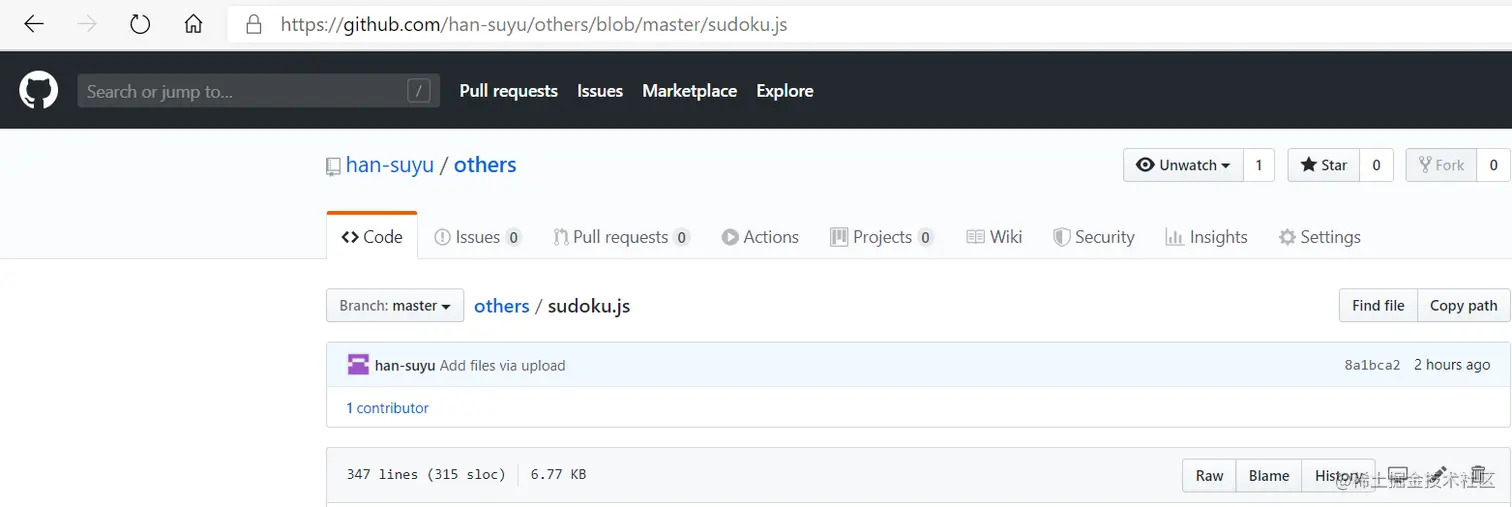Click the padlock icon in the address bar
Viewport: 1512px width, 507px height.
(x=254, y=24)
